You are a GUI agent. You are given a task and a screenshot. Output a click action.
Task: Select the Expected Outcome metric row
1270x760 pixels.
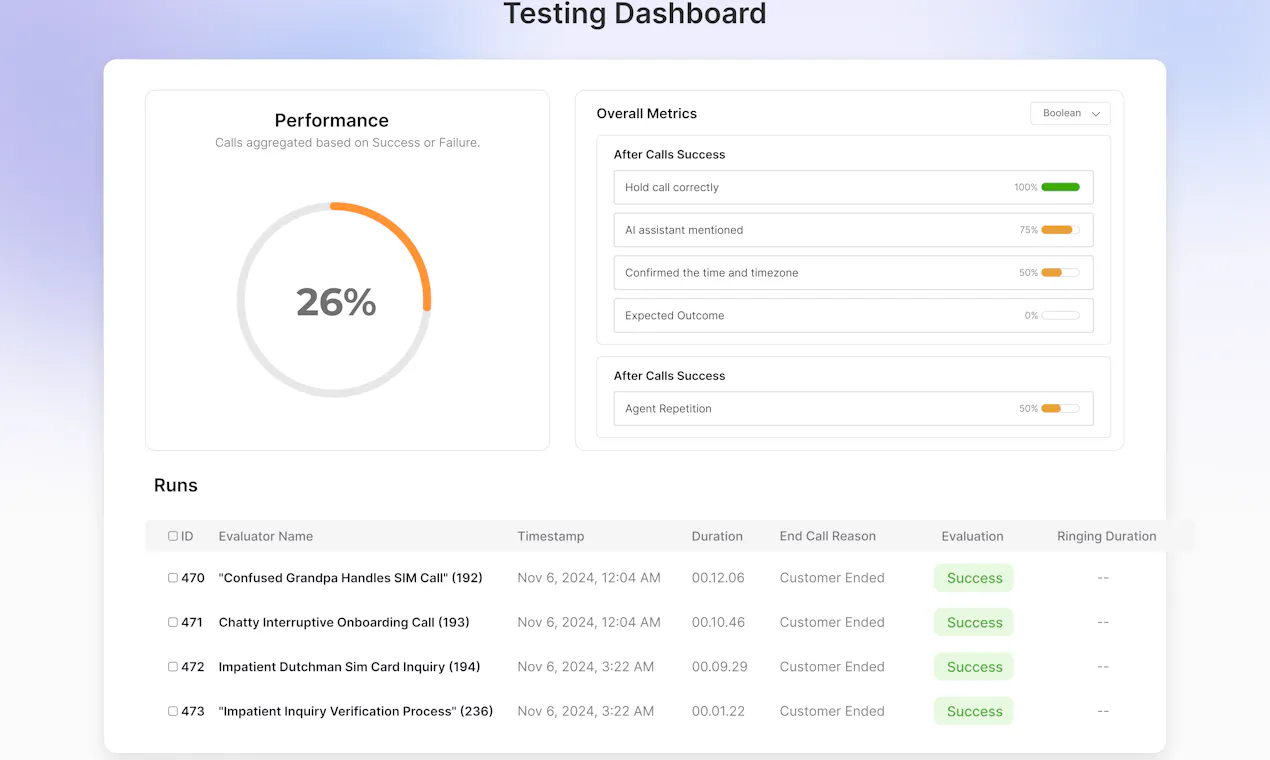(853, 315)
